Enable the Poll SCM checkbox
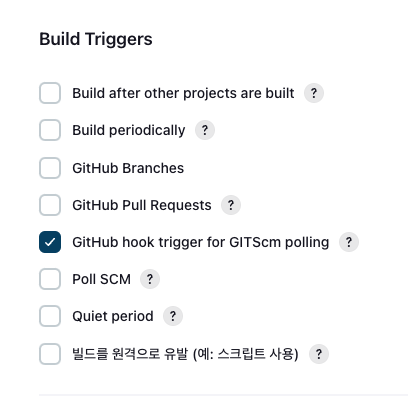Viewport: 408px width, 409px height. [50, 279]
